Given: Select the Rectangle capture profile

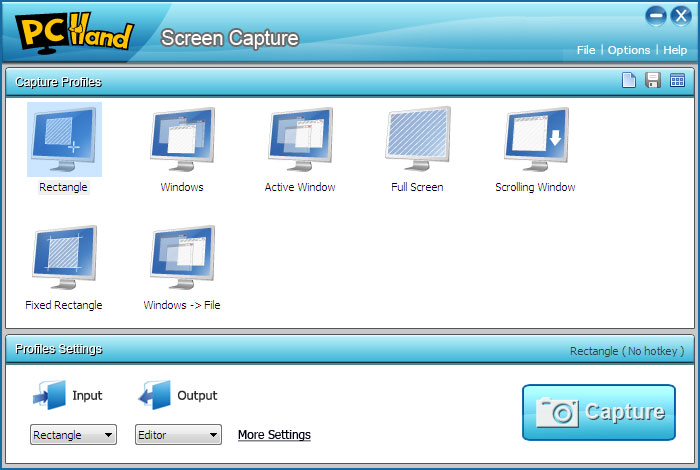Looking at the screenshot, I should [x=64, y=140].
